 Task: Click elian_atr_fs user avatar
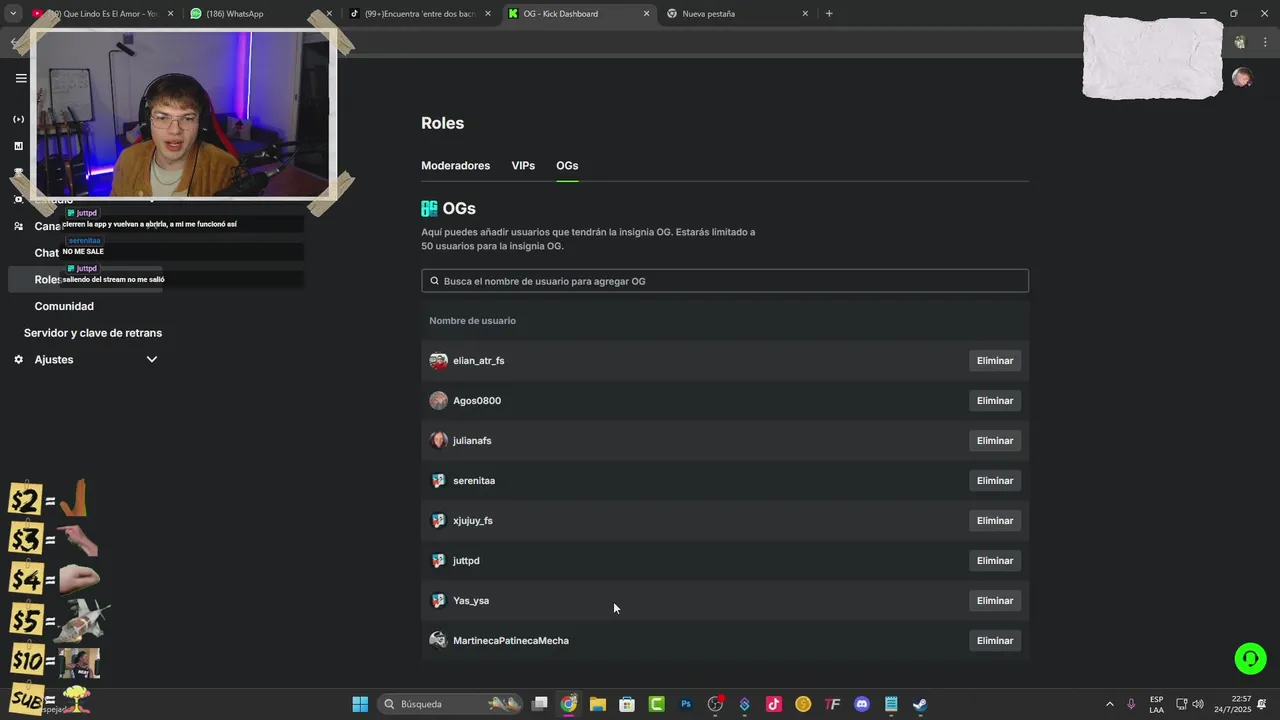click(x=438, y=361)
